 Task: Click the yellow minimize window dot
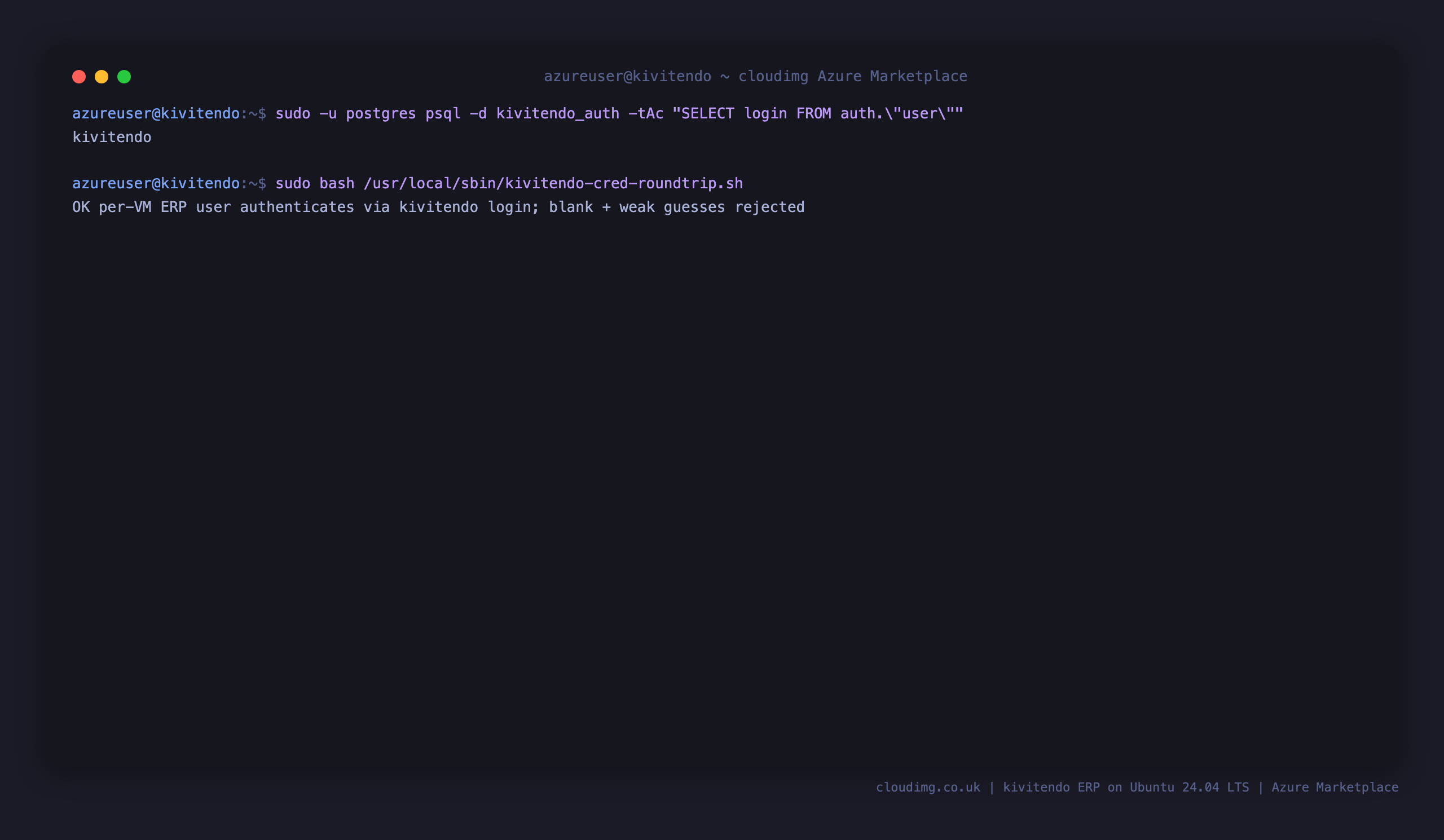(x=102, y=77)
